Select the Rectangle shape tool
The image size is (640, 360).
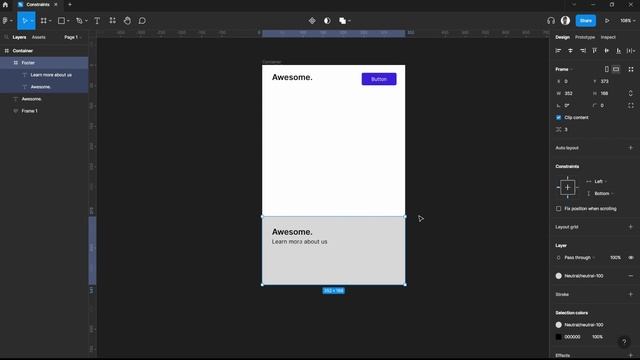(61, 20)
